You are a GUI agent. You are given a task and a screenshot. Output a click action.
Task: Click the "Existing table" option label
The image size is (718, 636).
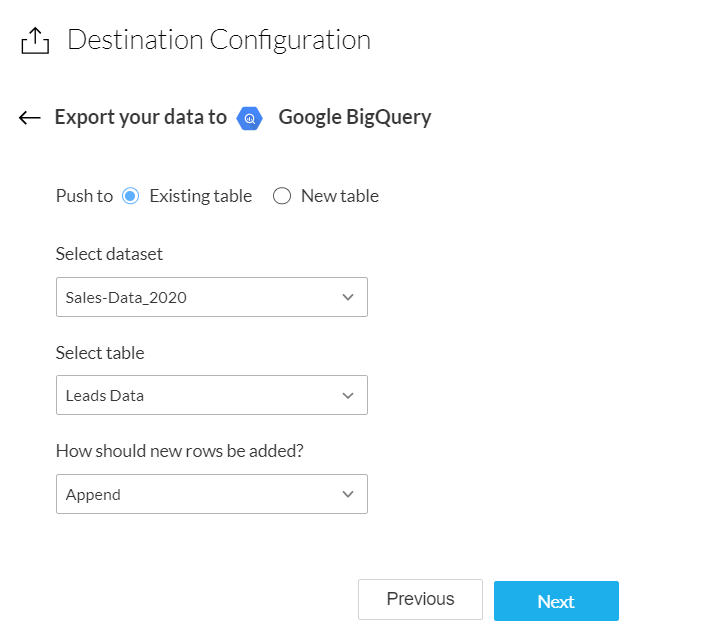point(200,196)
